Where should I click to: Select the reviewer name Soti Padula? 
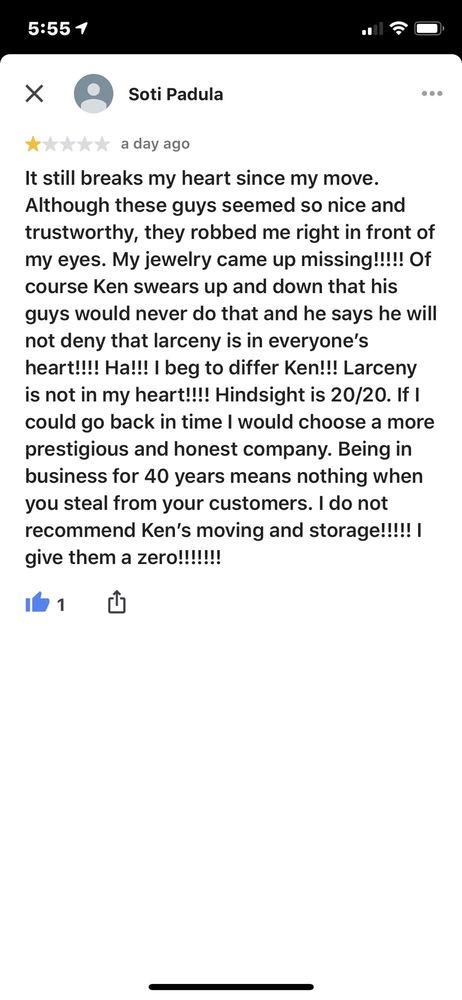pos(176,94)
